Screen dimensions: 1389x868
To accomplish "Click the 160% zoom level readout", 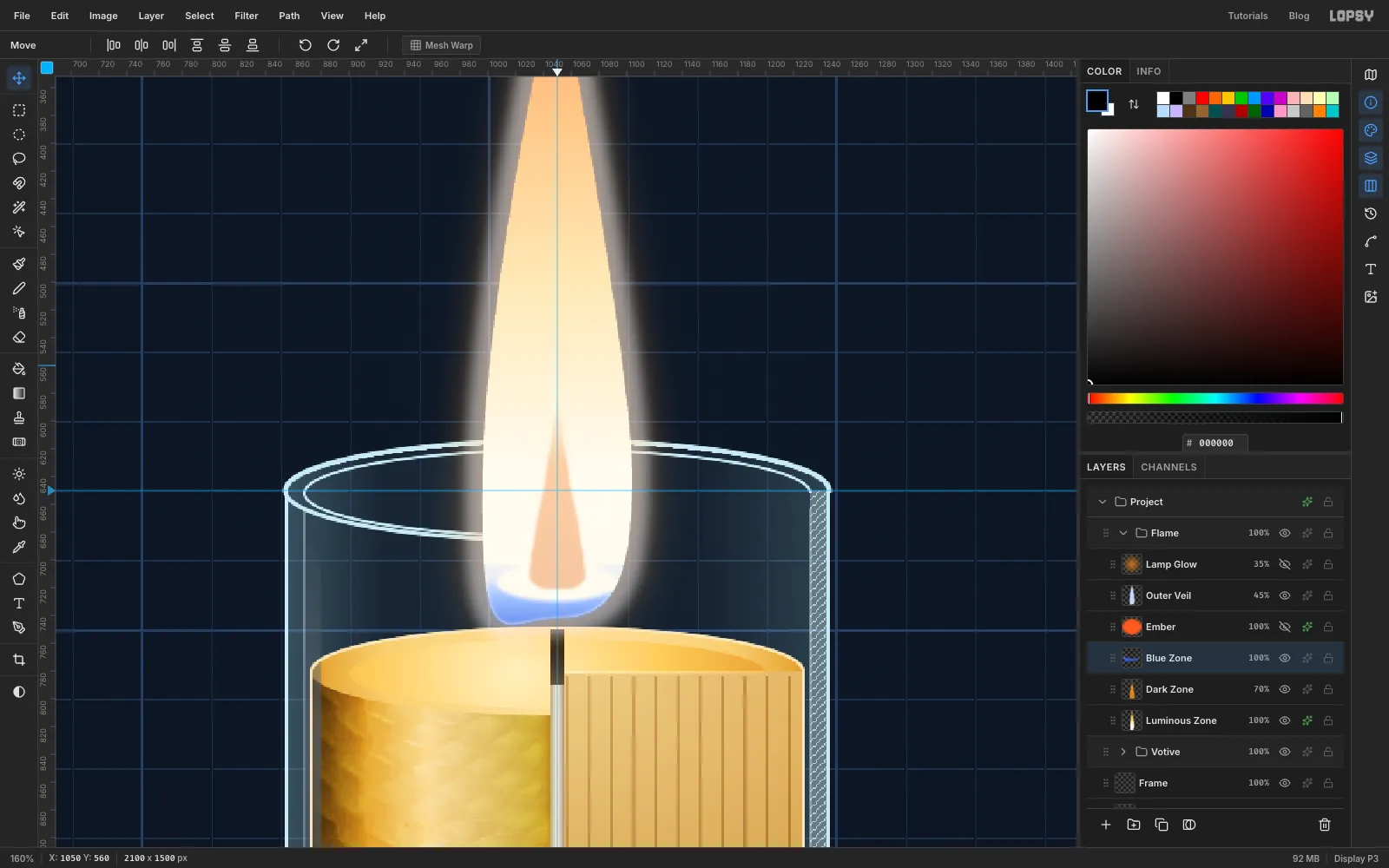I will [x=22, y=858].
